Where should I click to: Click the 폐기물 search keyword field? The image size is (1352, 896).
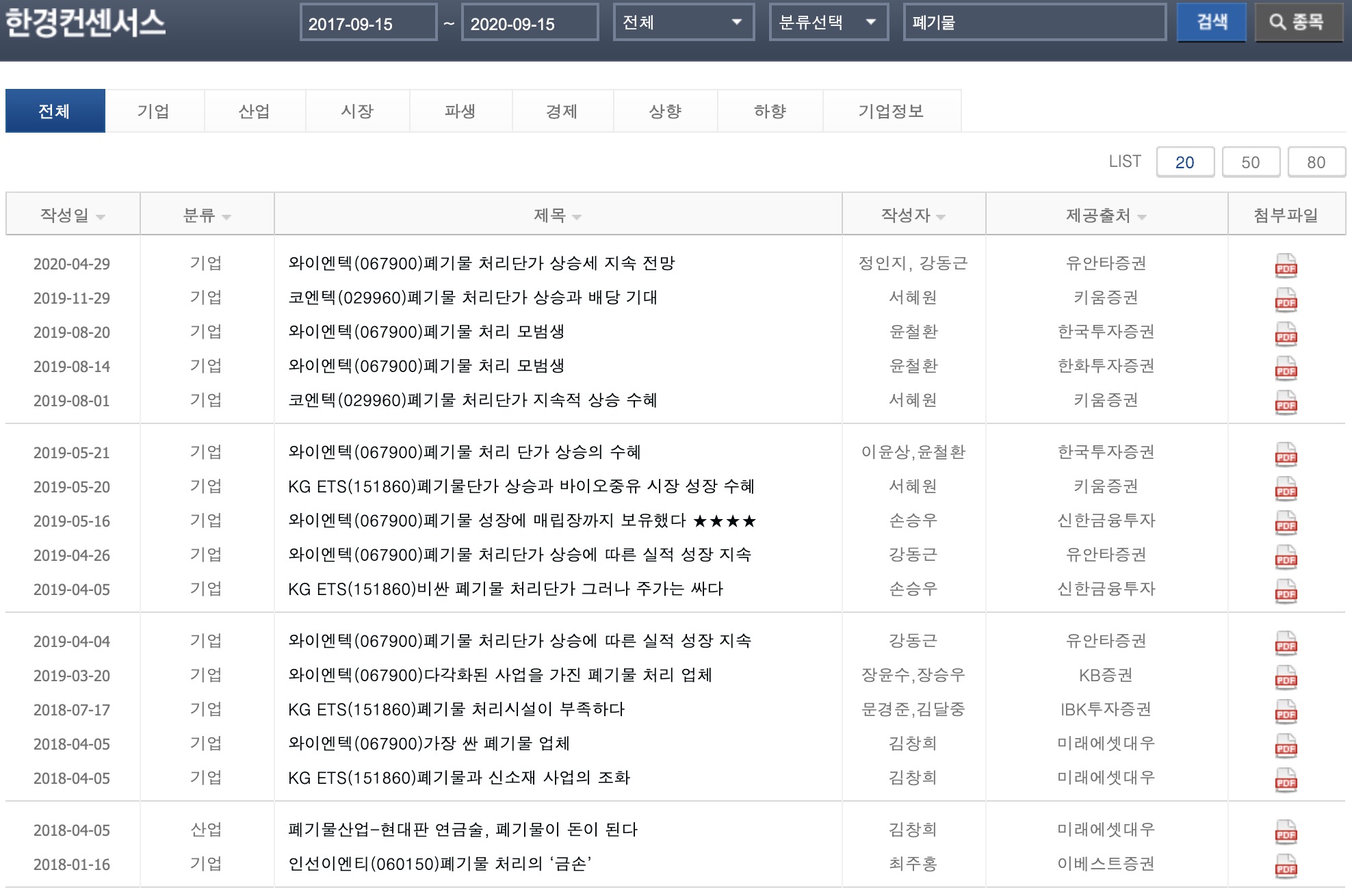pyautogui.click(x=1033, y=23)
